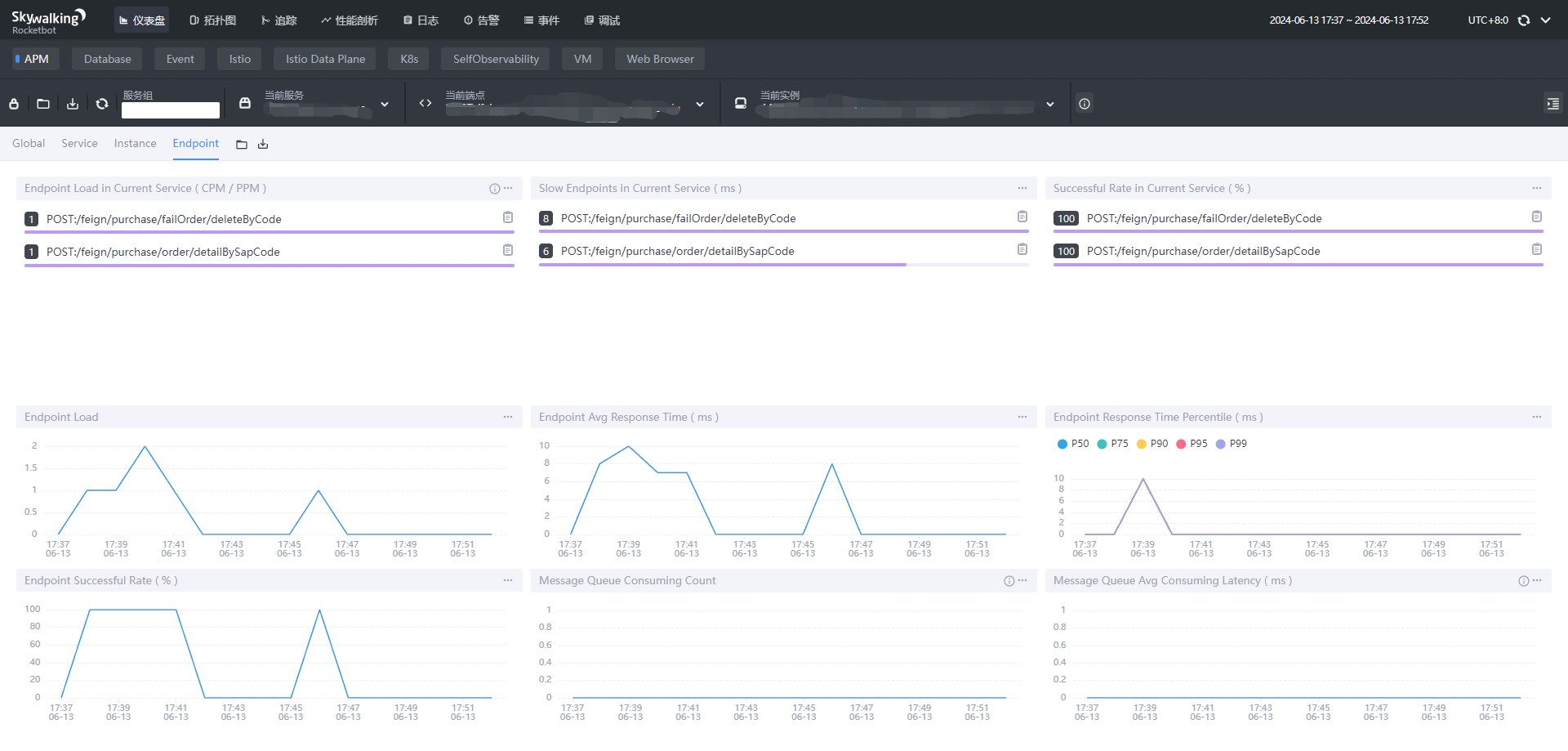Toggle the P75 legend series
The image size is (1568, 751).
tap(1113, 444)
